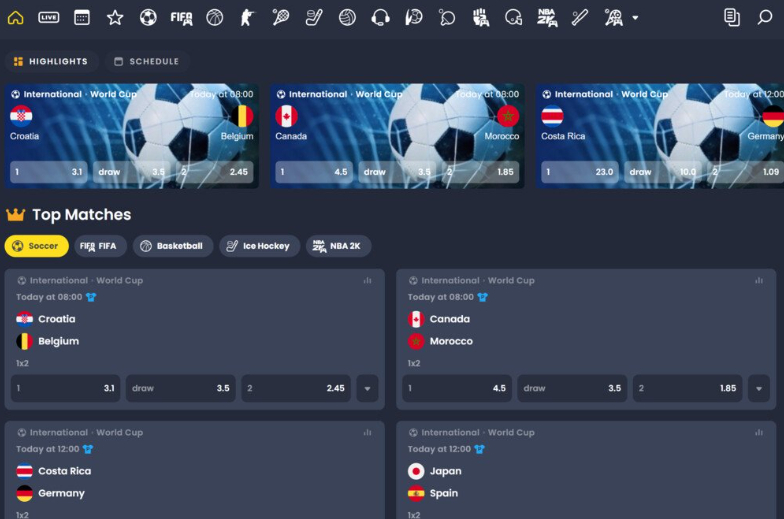Show statistics icon for Croatia vs Belgium card
This screenshot has width=784, height=519.
(368, 280)
